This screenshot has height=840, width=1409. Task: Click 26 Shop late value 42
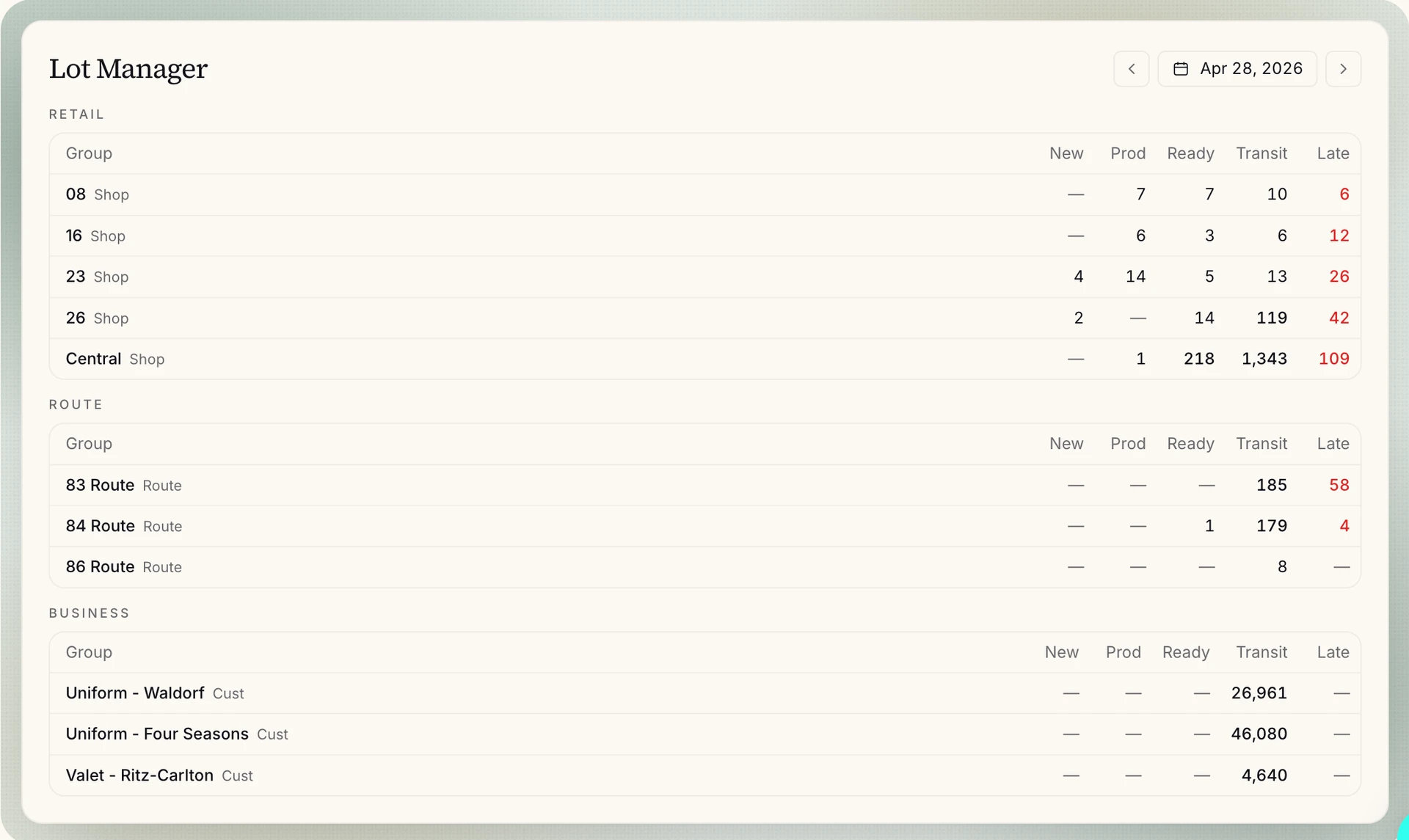tap(1339, 318)
